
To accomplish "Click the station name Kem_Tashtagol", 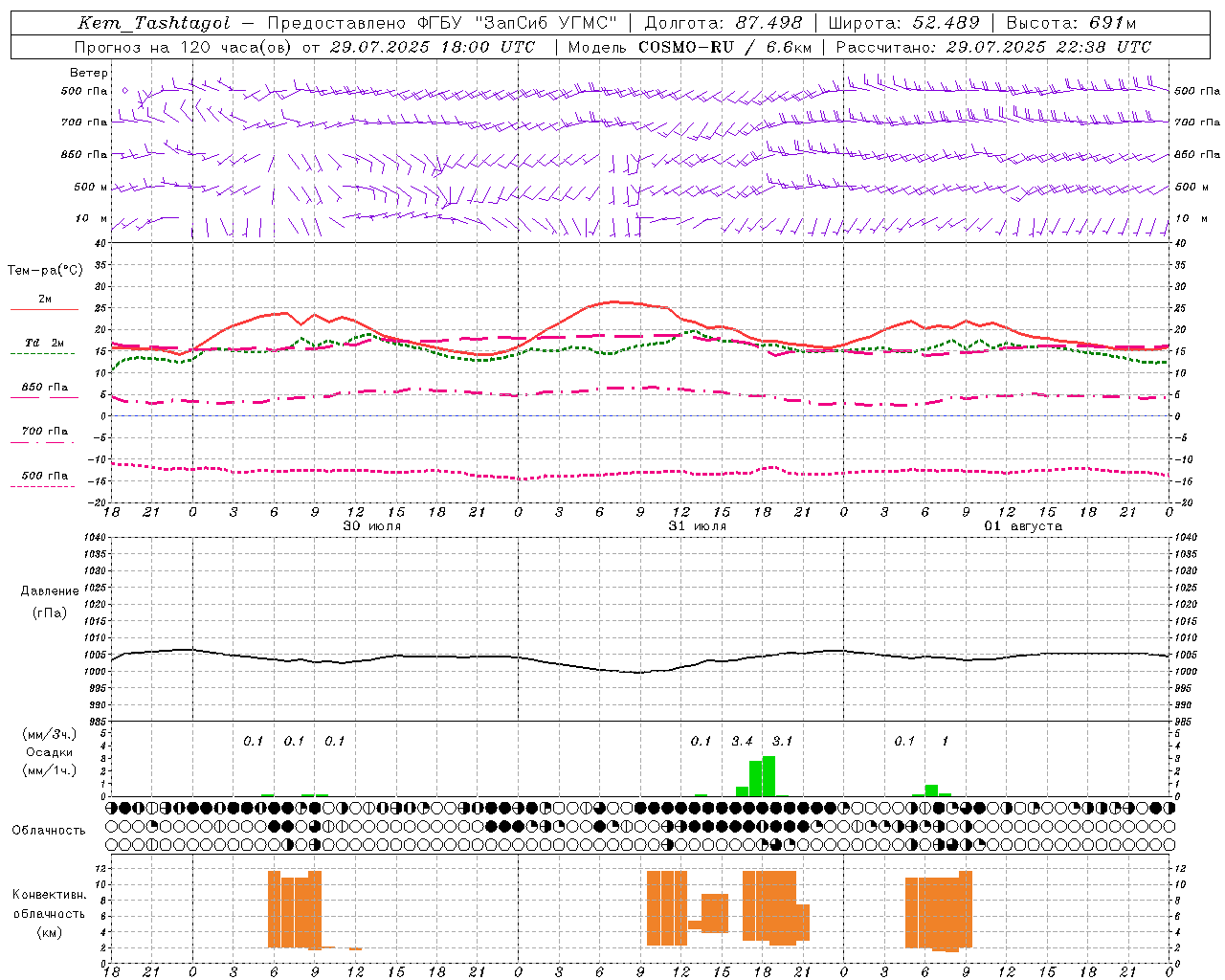I will click(x=154, y=23).
